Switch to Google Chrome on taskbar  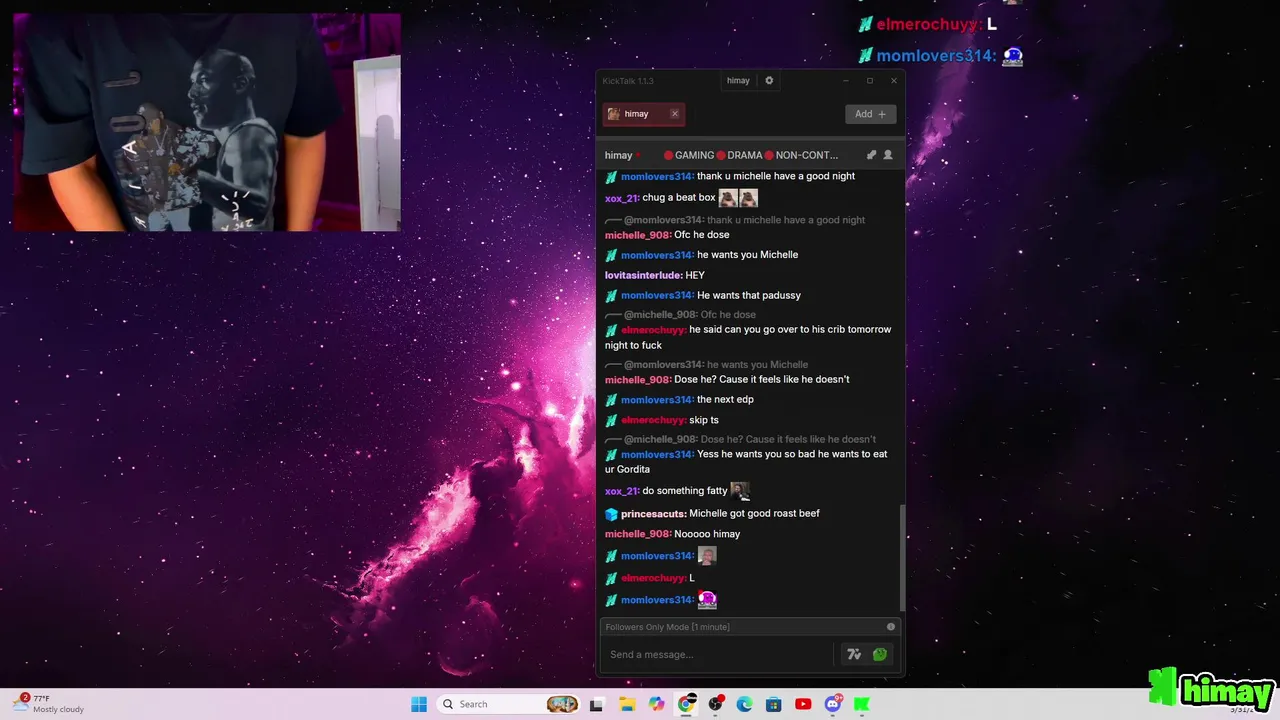click(686, 704)
